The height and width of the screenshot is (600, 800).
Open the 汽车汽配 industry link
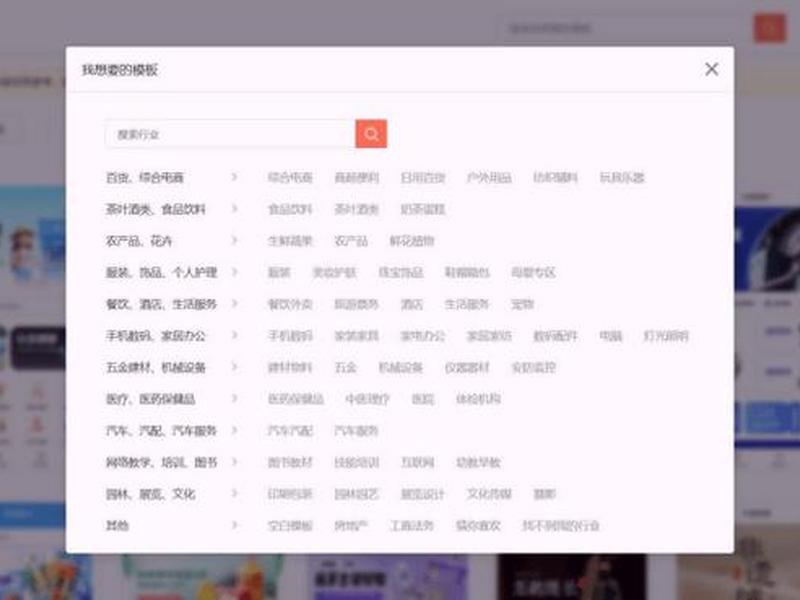pyautogui.click(x=290, y=431)
